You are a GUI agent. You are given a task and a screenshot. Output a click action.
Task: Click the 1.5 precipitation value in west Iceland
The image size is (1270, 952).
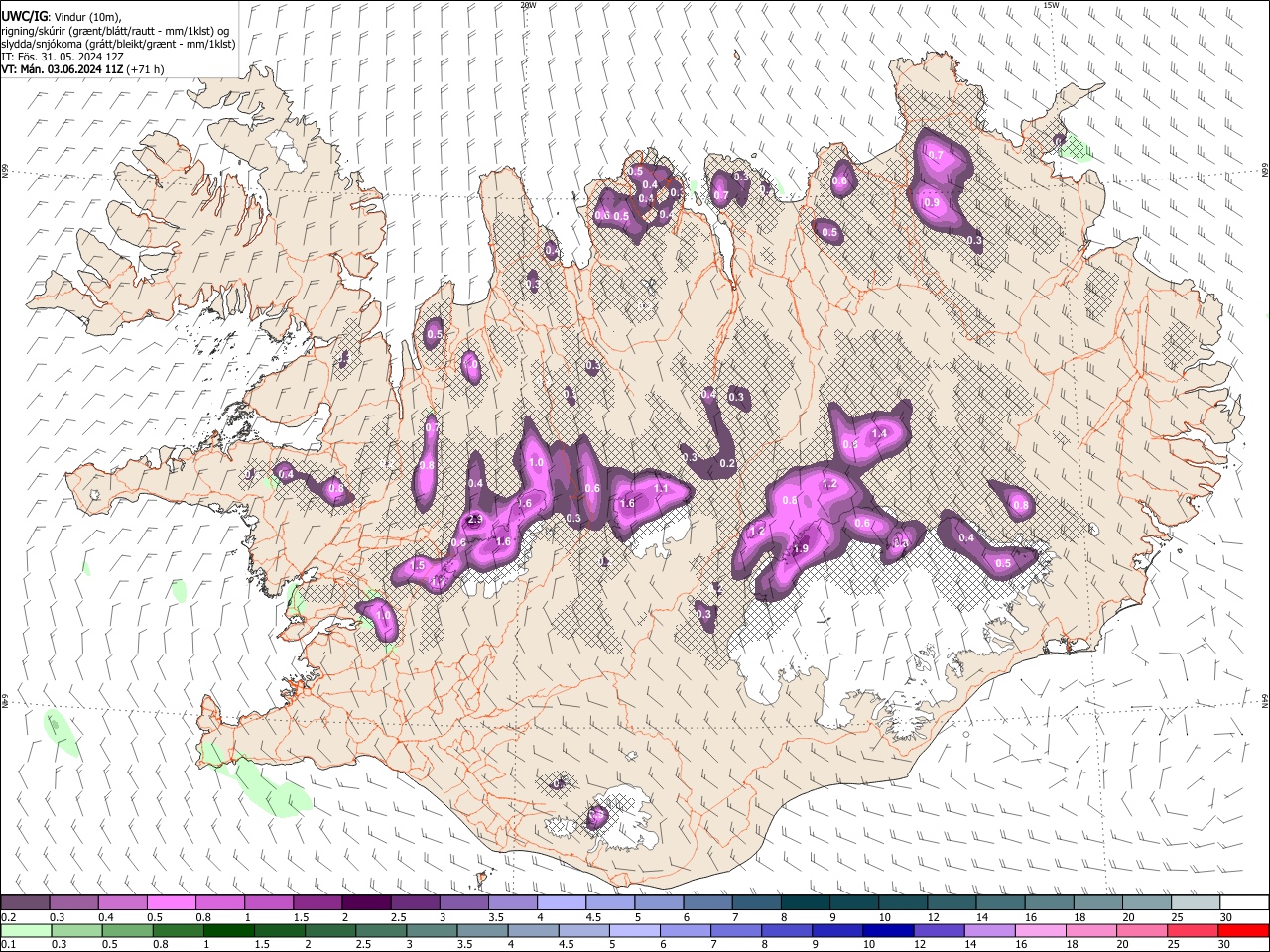(x=418, y=565)
